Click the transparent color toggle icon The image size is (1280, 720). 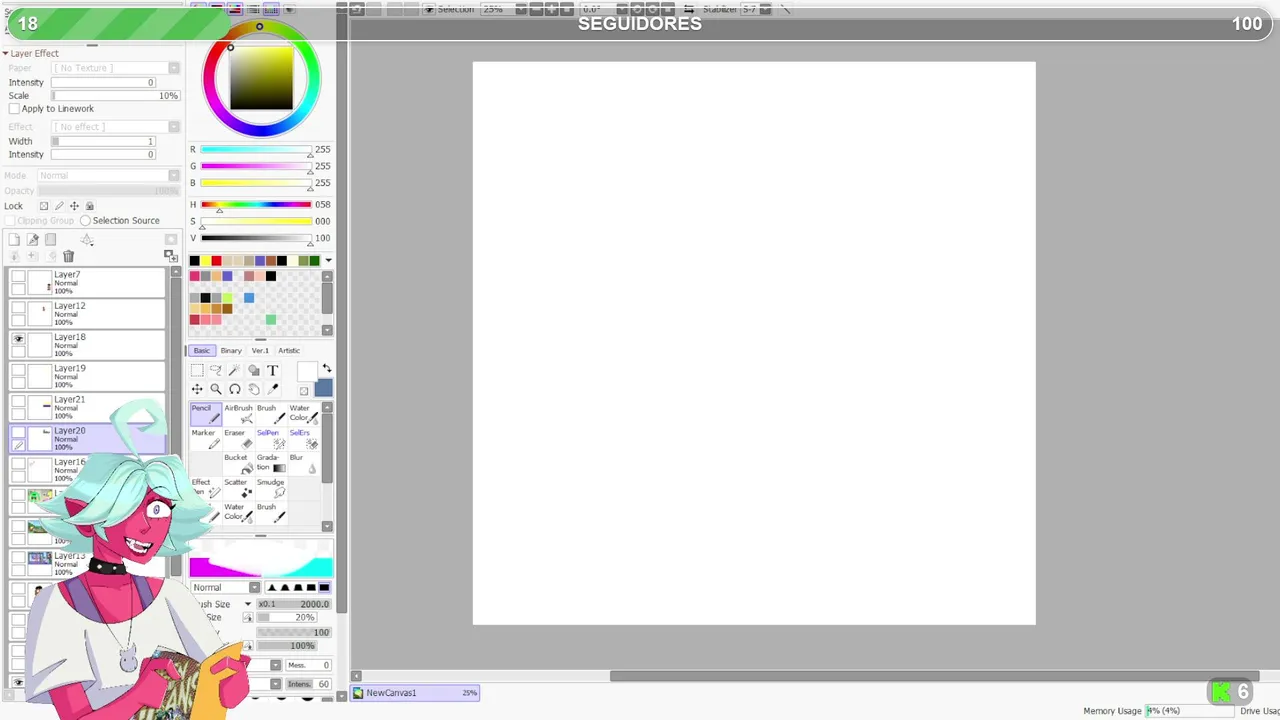[x=304, y=391]
